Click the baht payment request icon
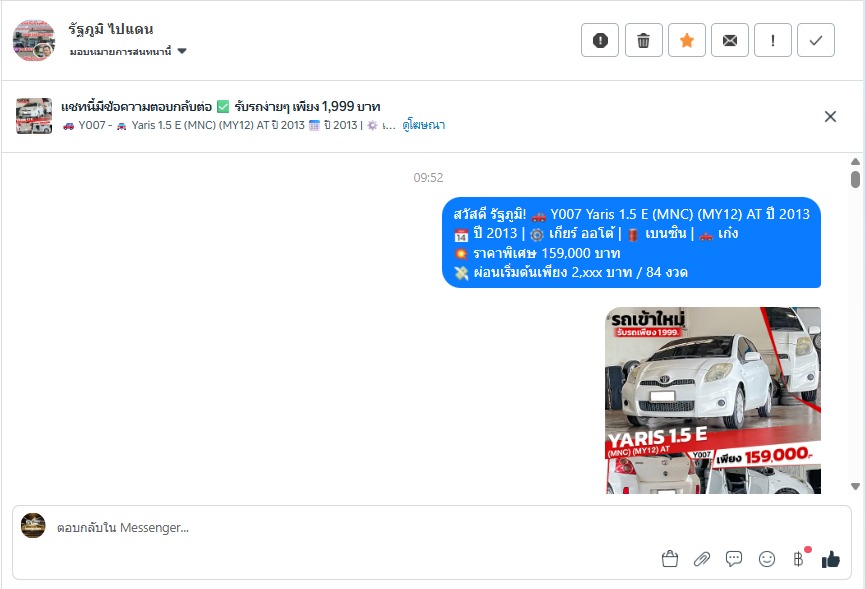 pyautogui.click(x=799, y=559)
